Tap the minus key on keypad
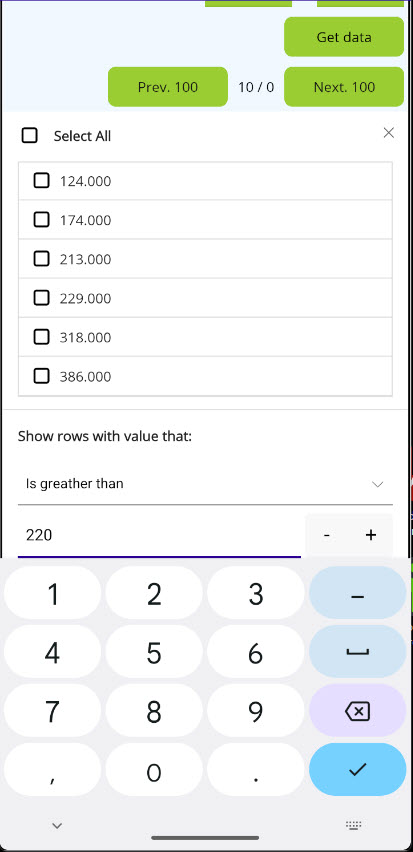The width and height of the screenshot is (413, 852). 358,593
